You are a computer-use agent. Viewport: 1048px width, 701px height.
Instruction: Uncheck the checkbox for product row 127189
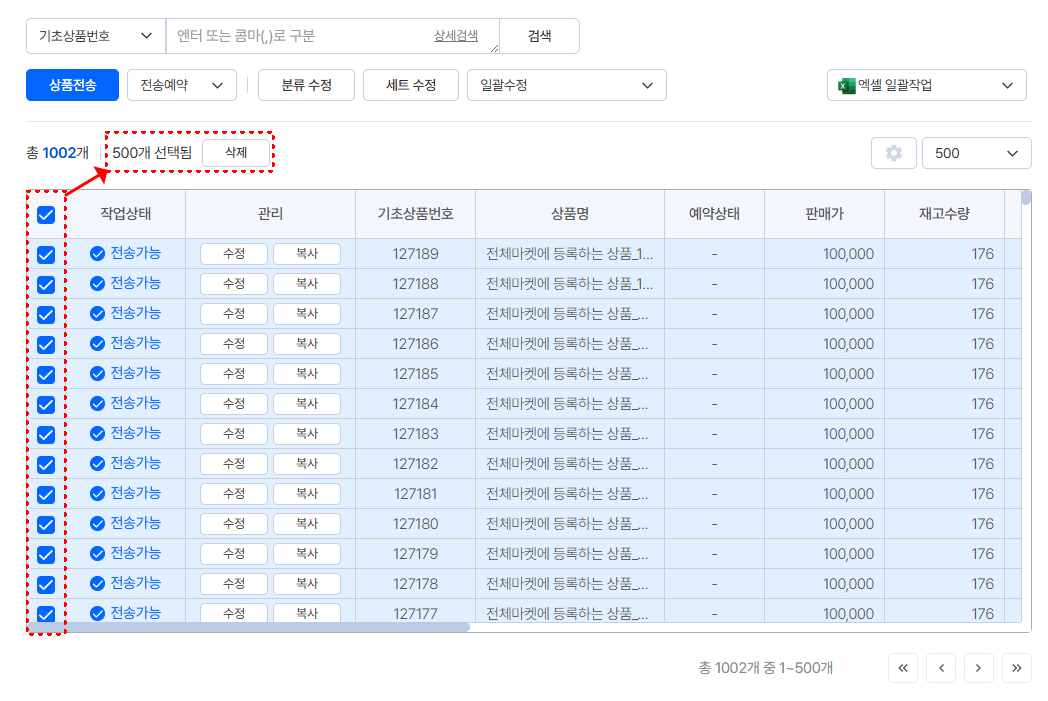click(x=46, y=254)
